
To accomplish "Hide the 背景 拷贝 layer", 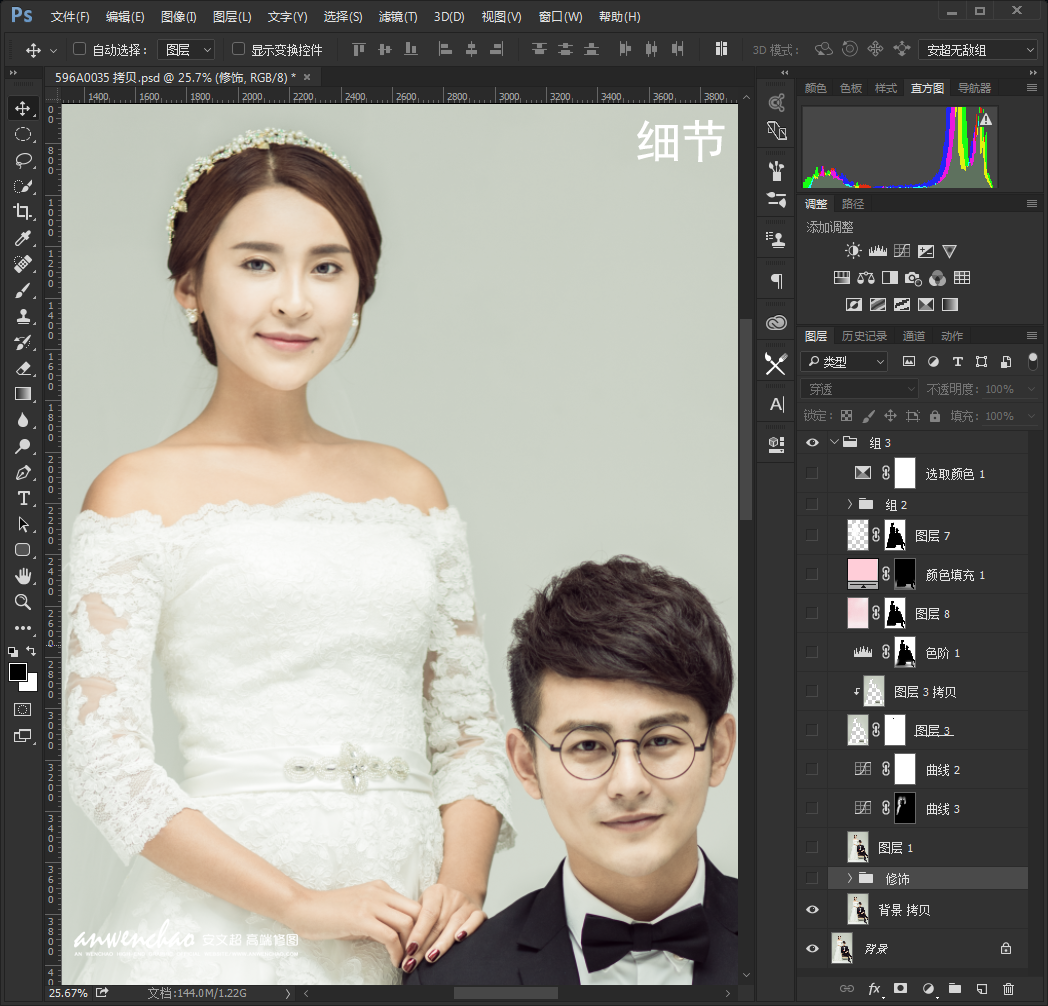I will 812,910.
